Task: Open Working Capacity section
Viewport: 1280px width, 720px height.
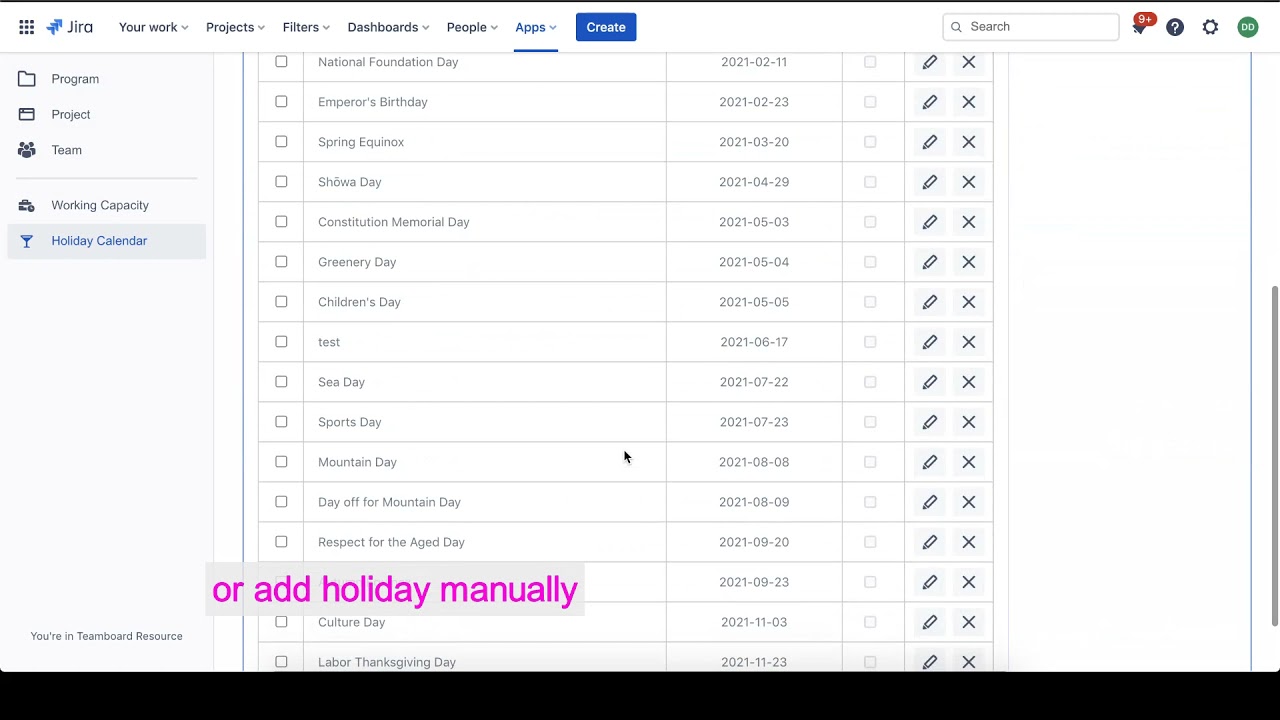Action: pyautogui.click(x=106, y=205)
